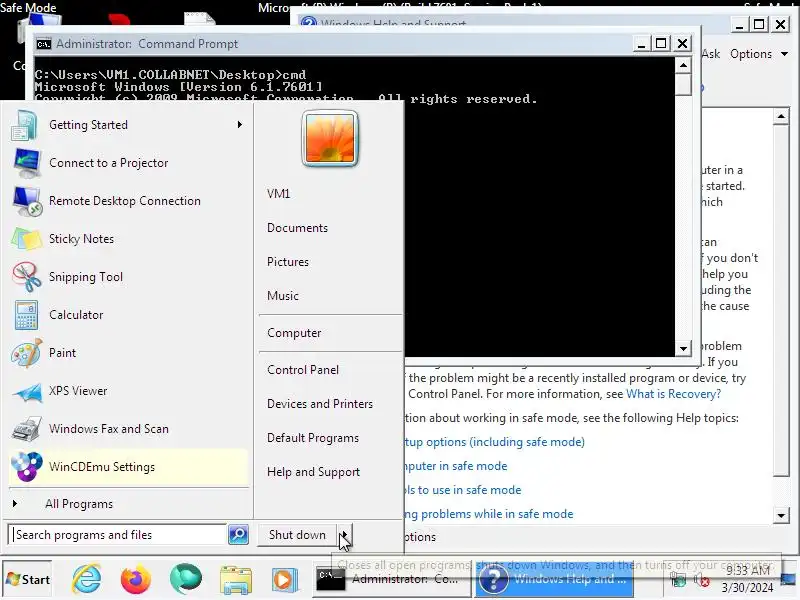Click Command Prompt scrollbar up arrow

click(683, 65)
